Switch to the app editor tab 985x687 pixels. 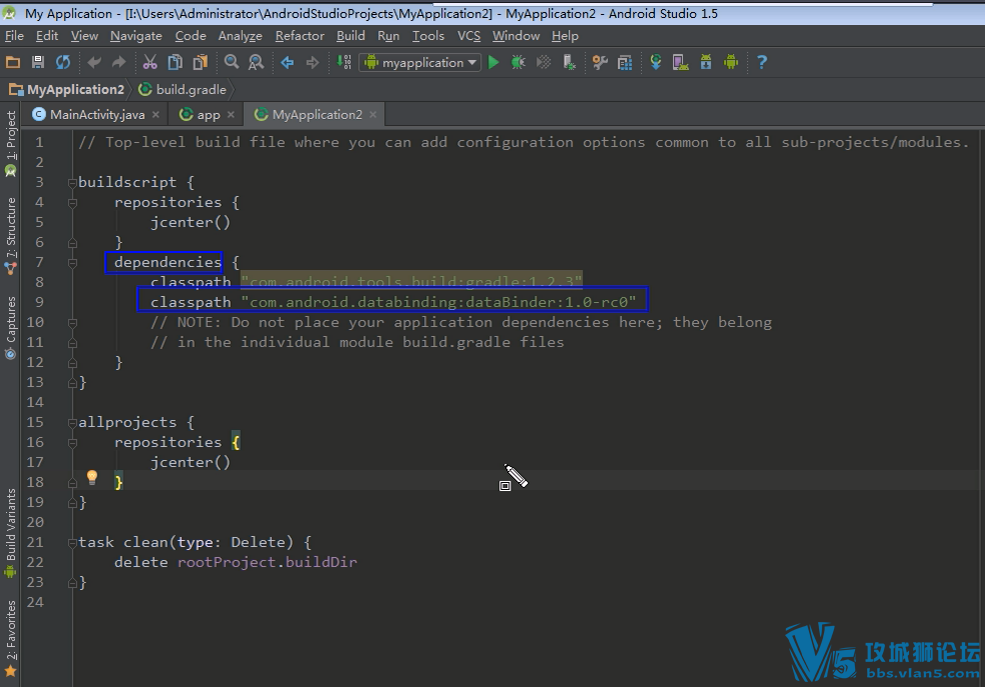208,114
